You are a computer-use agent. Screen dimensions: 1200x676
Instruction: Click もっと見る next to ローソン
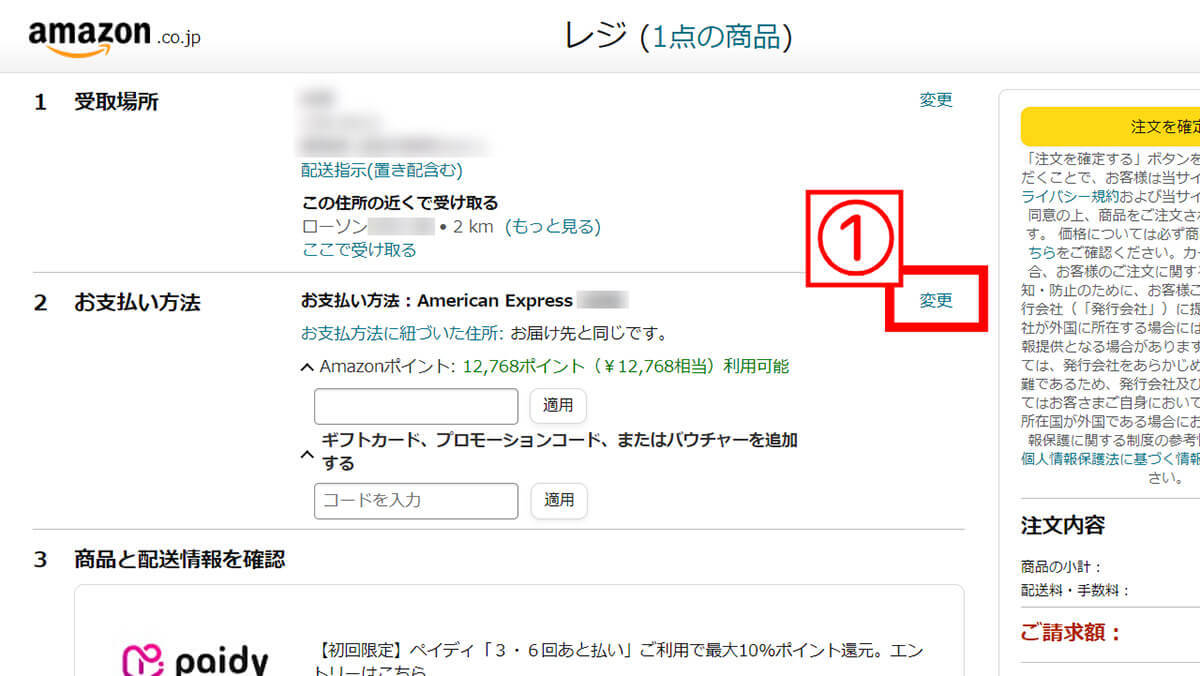point(553,227)
